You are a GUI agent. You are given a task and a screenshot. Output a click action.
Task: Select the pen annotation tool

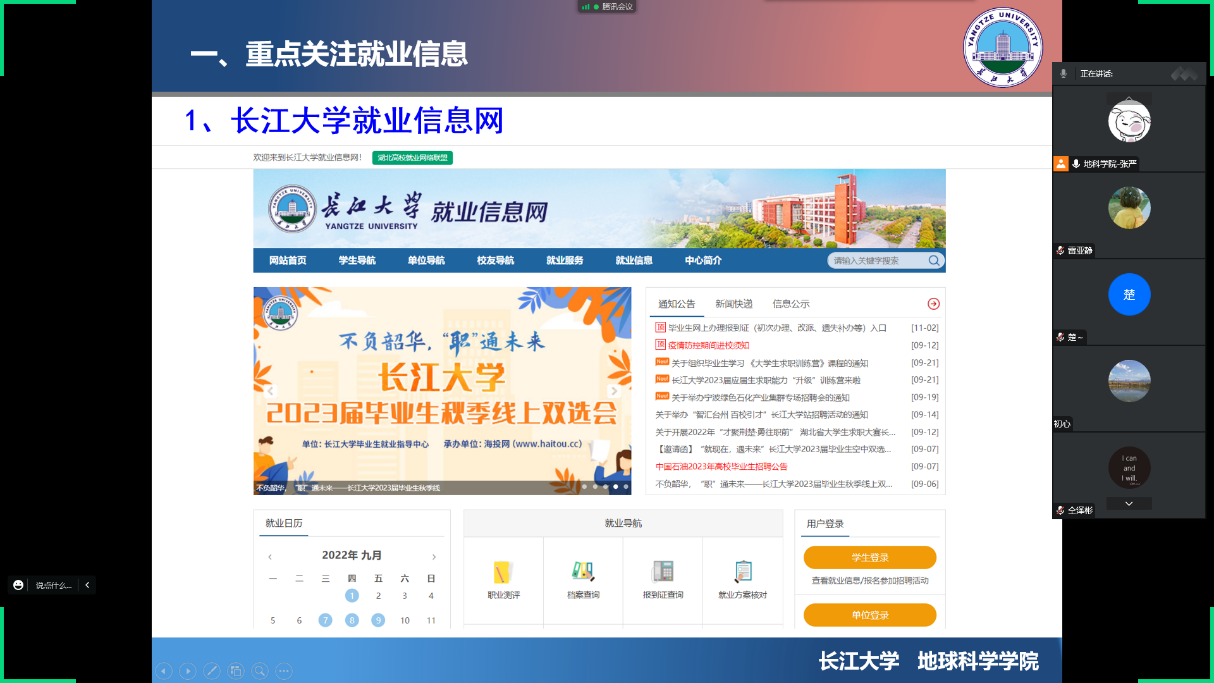point(211,671)
